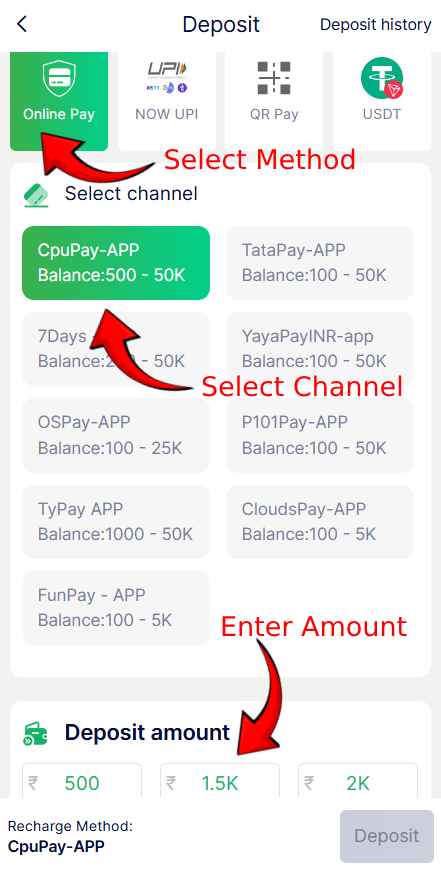Select the P101Pay-APP channel
The height and width of the screenshot is (871, 441).
(x=320, y=436)
